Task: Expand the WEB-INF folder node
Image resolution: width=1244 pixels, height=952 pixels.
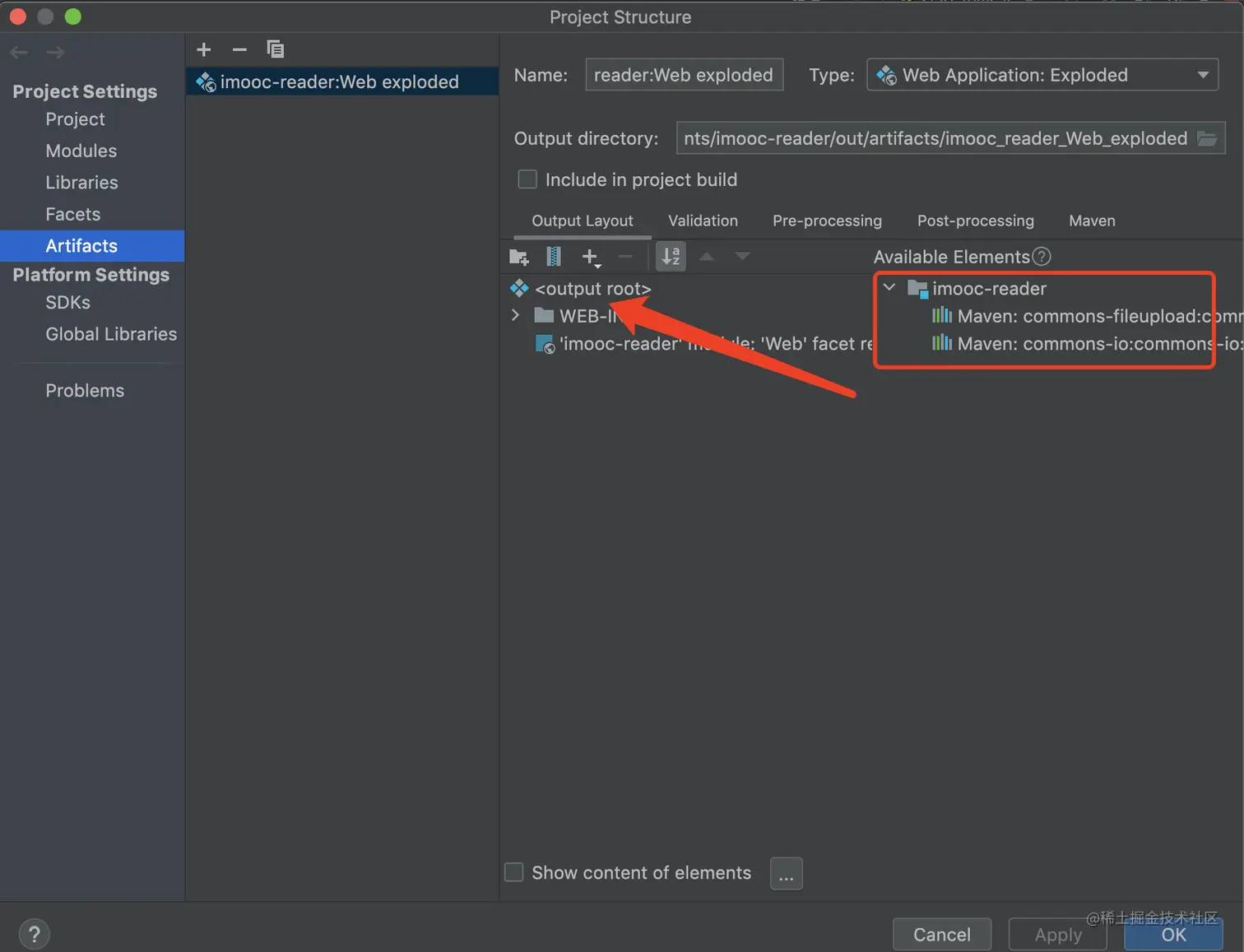Action: (516, 315)
